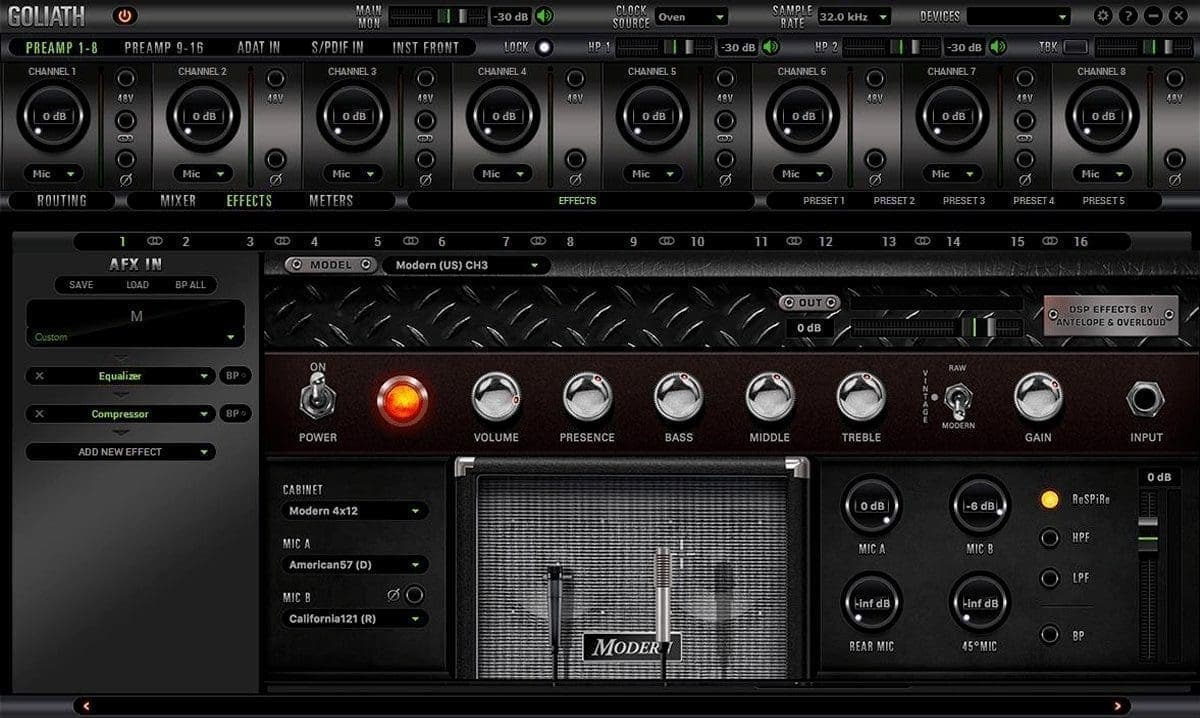Open the settings gear icon
Image resolution: width=1200 pixels, height=718 pixels.
(1103, 16)
